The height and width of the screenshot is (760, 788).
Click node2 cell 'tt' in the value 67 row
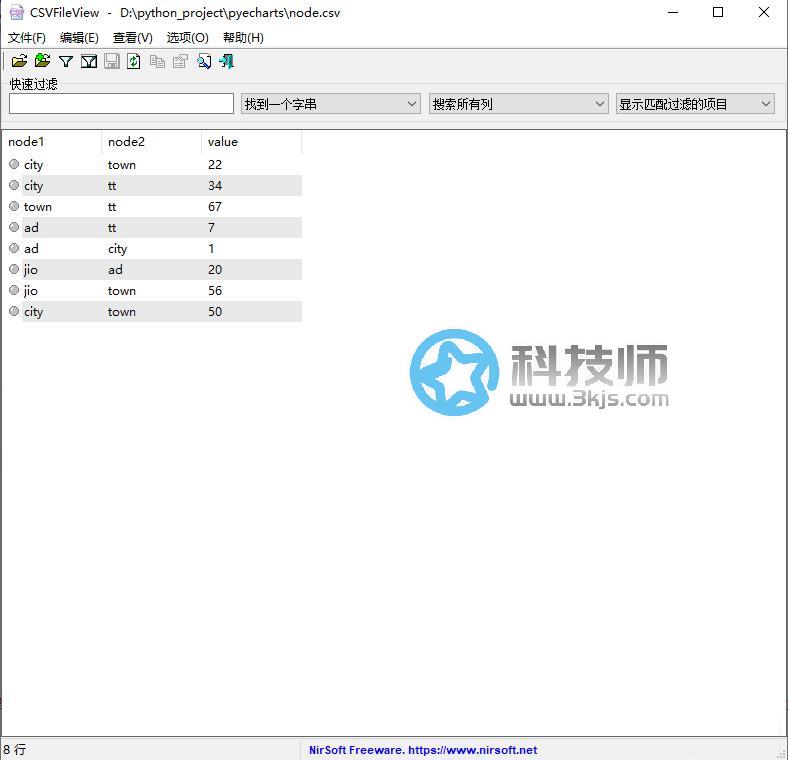click(x=112, y=207)
